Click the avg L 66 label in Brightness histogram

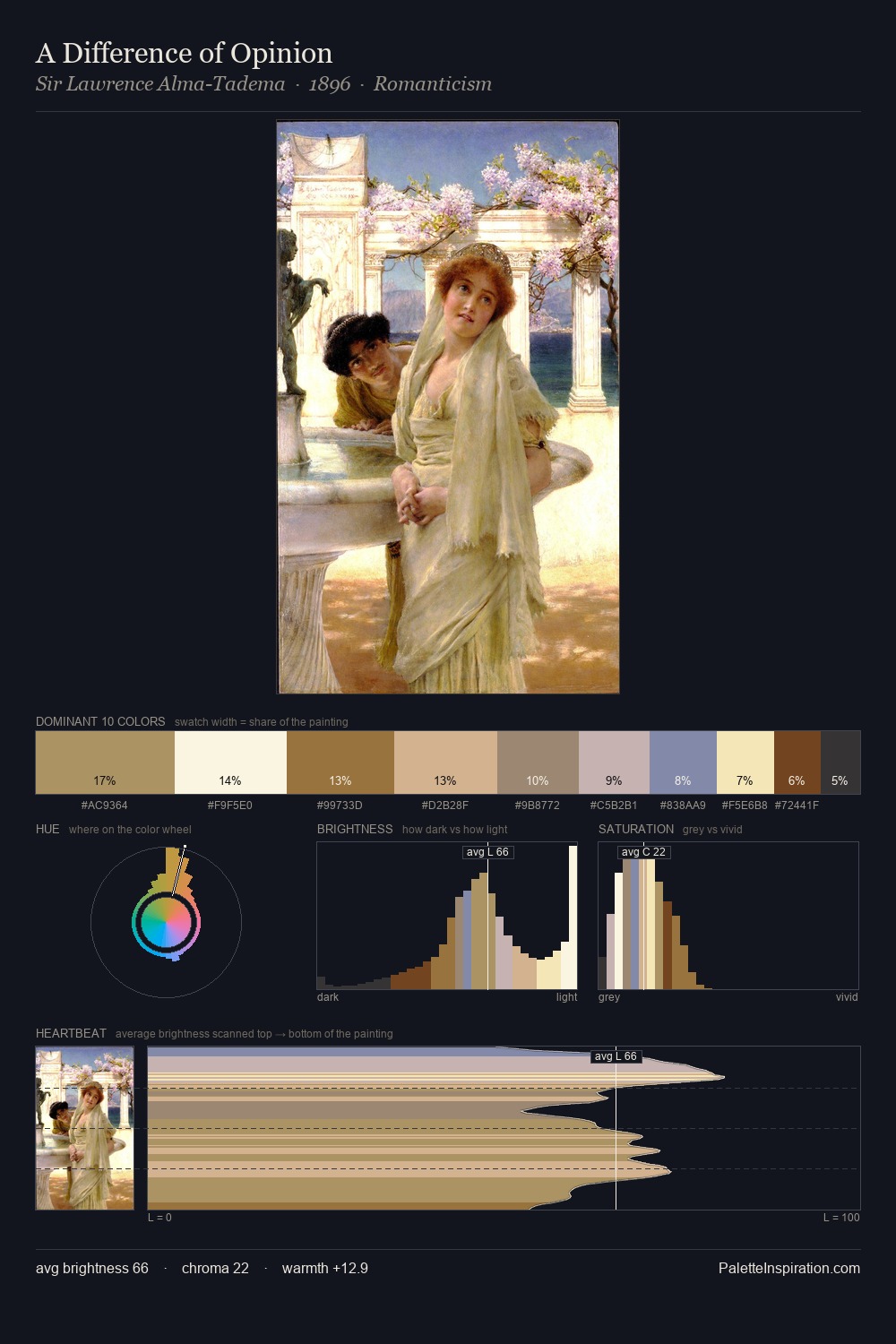pyautogui.click(x=487, y=852)
